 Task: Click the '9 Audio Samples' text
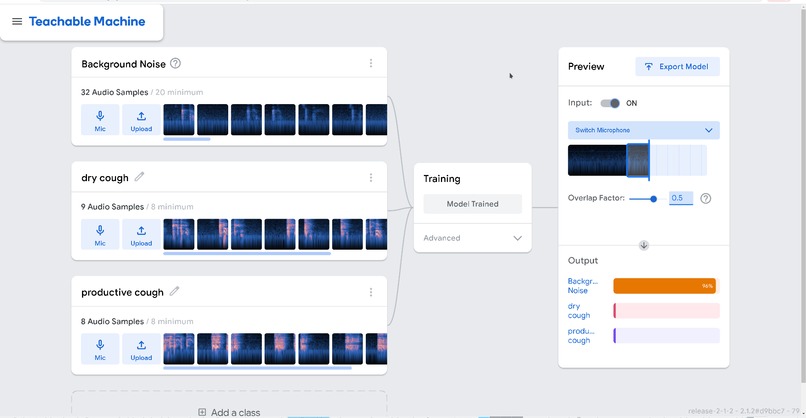(x=112, y=207)
